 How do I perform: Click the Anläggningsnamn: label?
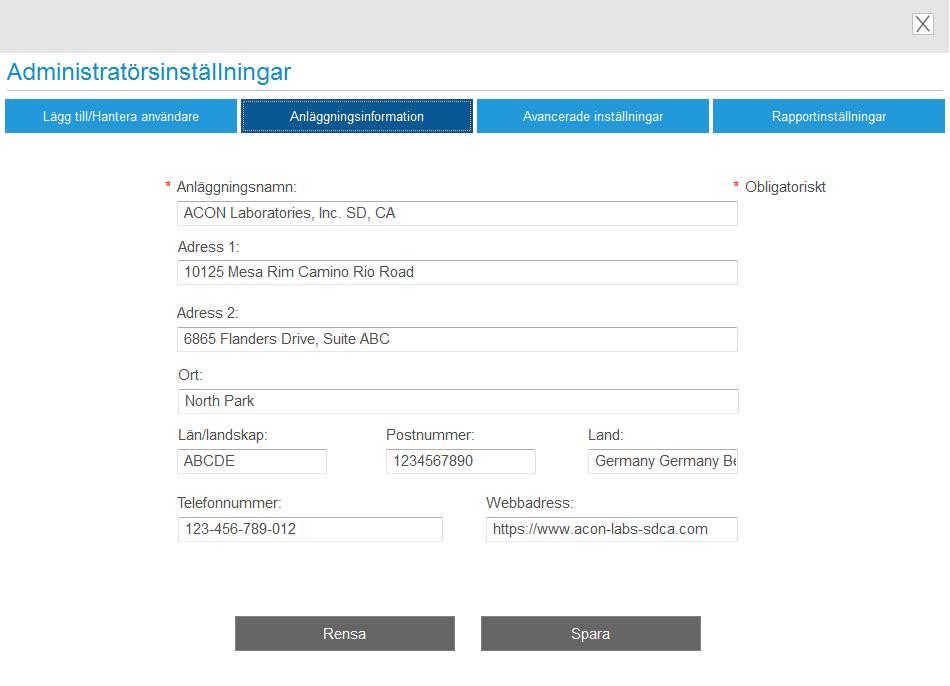coord(236,187)
